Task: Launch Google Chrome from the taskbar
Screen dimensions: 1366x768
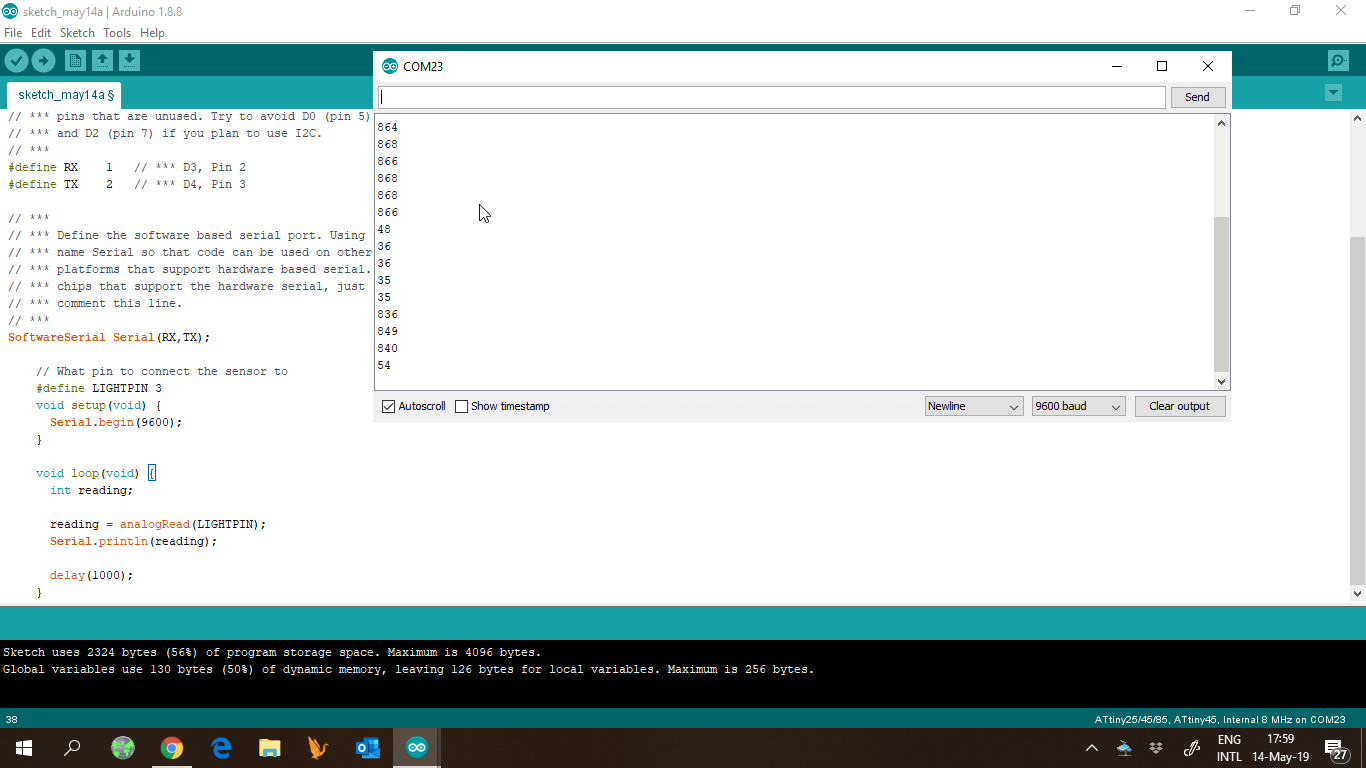Action: click(172, 748)
